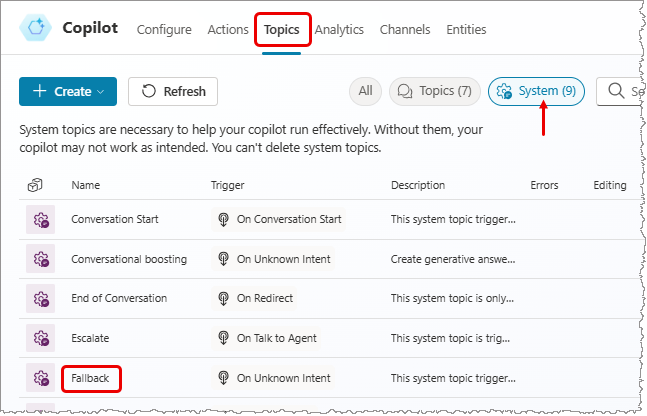
Task: Open the Fallback system topic
Action: click(x=91, y=378)
